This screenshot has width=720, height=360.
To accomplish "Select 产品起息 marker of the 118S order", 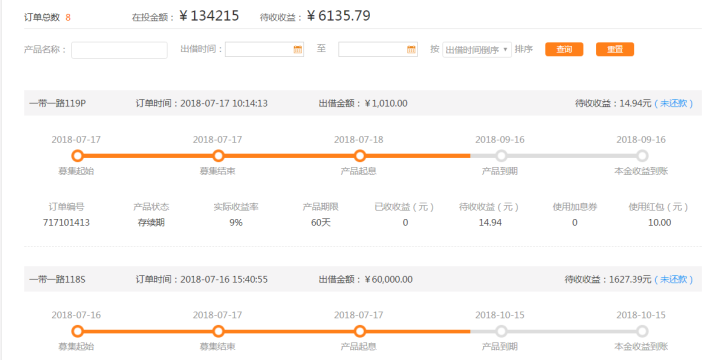I will [360, 331].
